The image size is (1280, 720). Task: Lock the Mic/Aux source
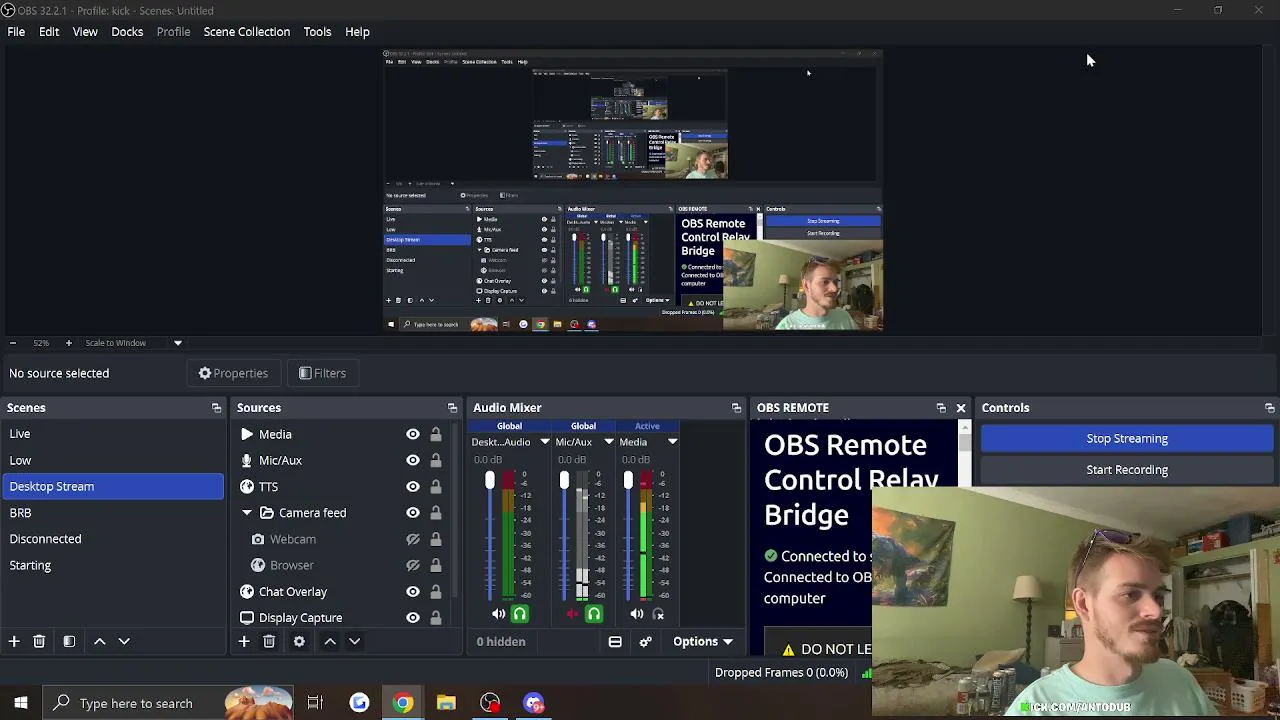click(x=435, y=460)
